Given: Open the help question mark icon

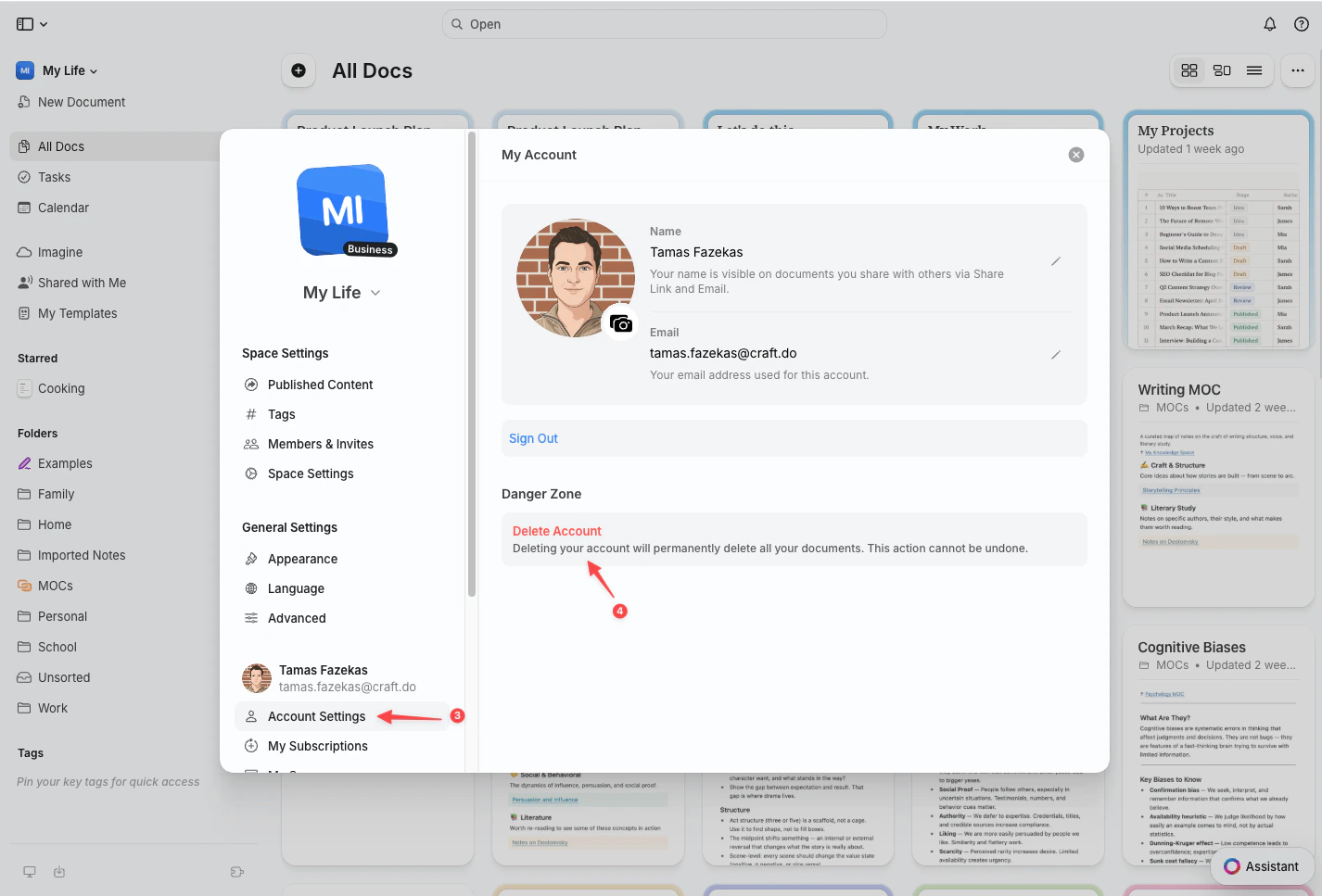Looking at the screenshot, I should coord(1301,24).
